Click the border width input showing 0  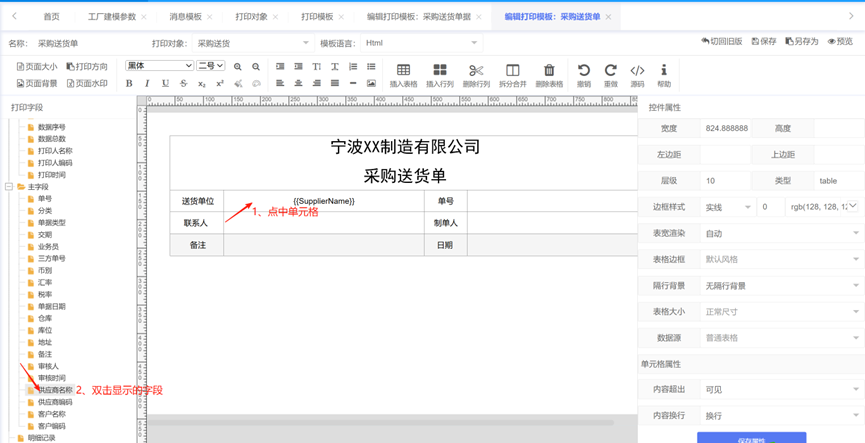click(771, 207)
